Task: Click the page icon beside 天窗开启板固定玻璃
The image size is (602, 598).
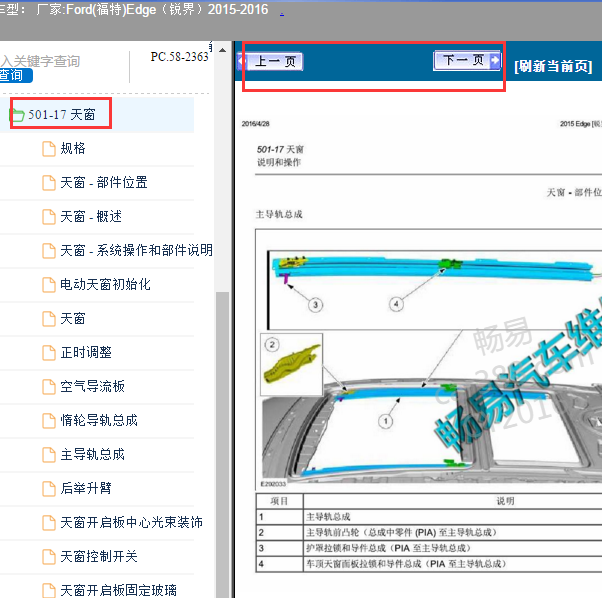Action: click(49, 590)
